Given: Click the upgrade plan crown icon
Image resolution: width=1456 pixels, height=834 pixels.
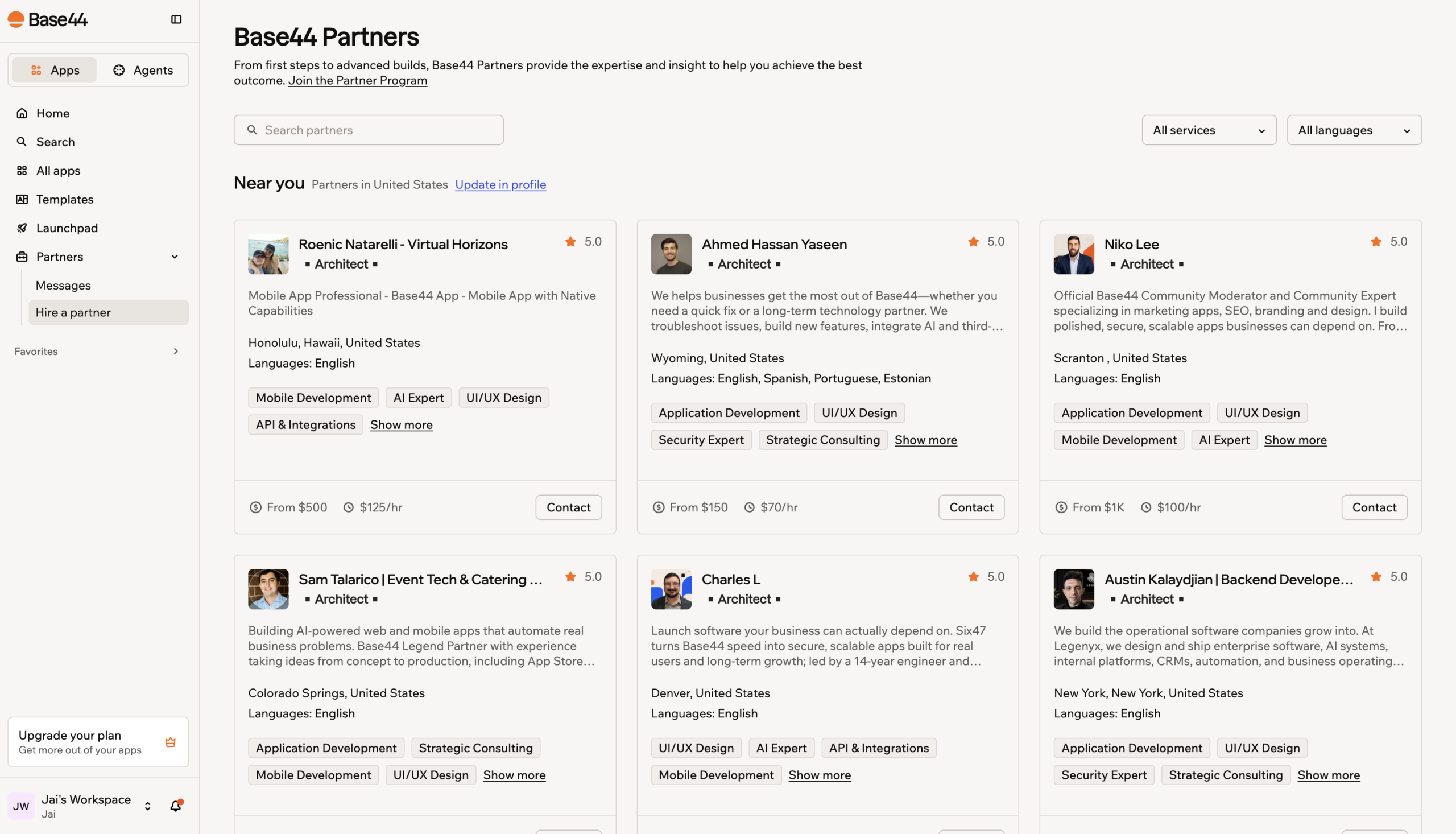Looking at the screenshot, I should (171, 742).
